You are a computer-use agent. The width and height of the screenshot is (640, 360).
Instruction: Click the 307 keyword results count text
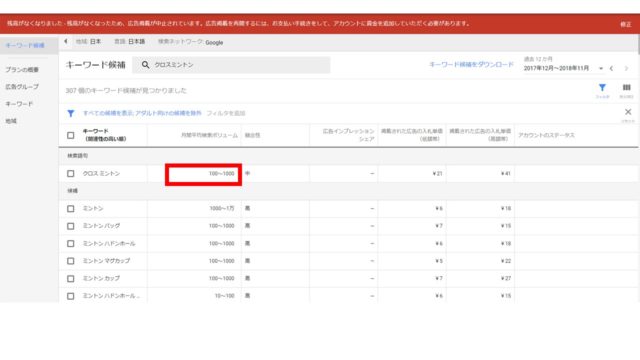(126, 91)
